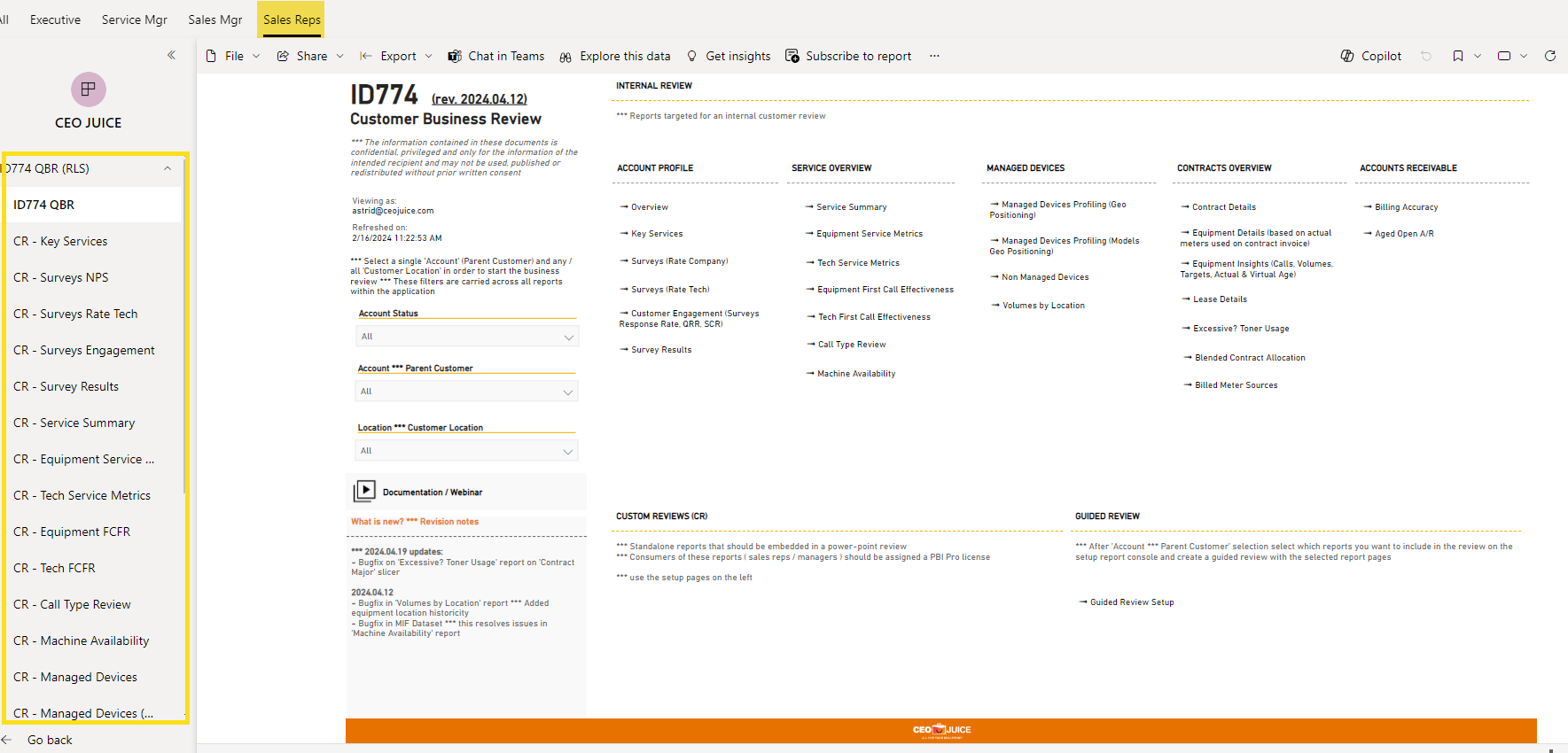
Task: Expand the view options dropdown arrow
Action: click(x=1524, y=56)
